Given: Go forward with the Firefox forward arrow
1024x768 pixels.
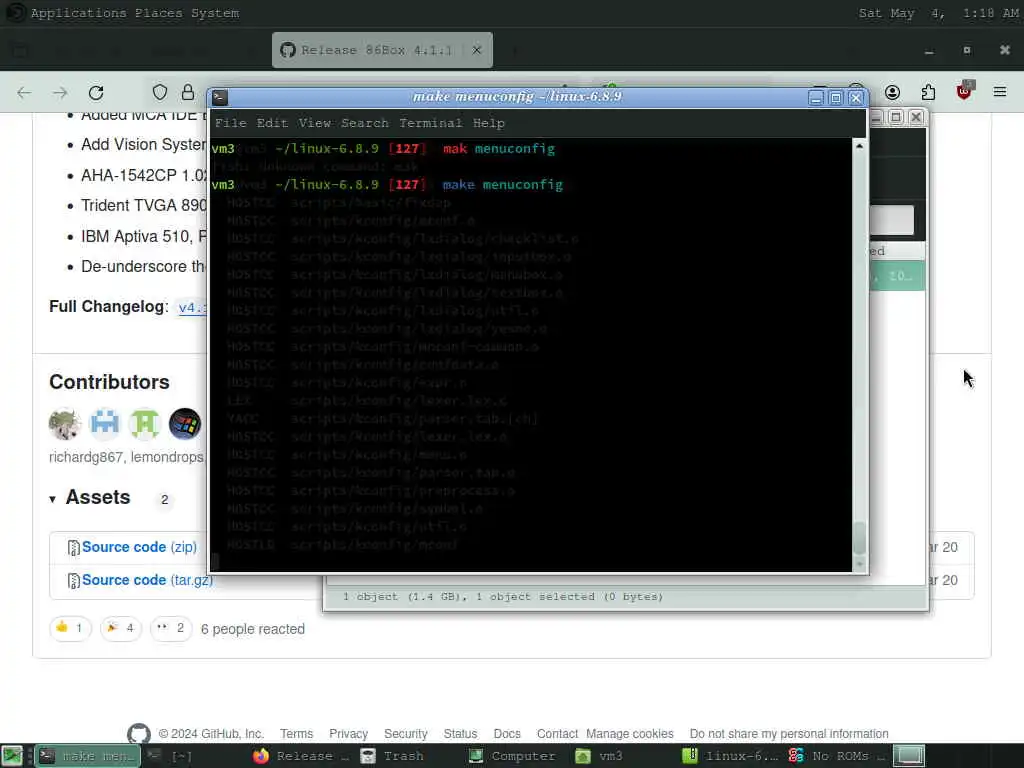Looking at the screenshot, I should click(x=60, y=93).
